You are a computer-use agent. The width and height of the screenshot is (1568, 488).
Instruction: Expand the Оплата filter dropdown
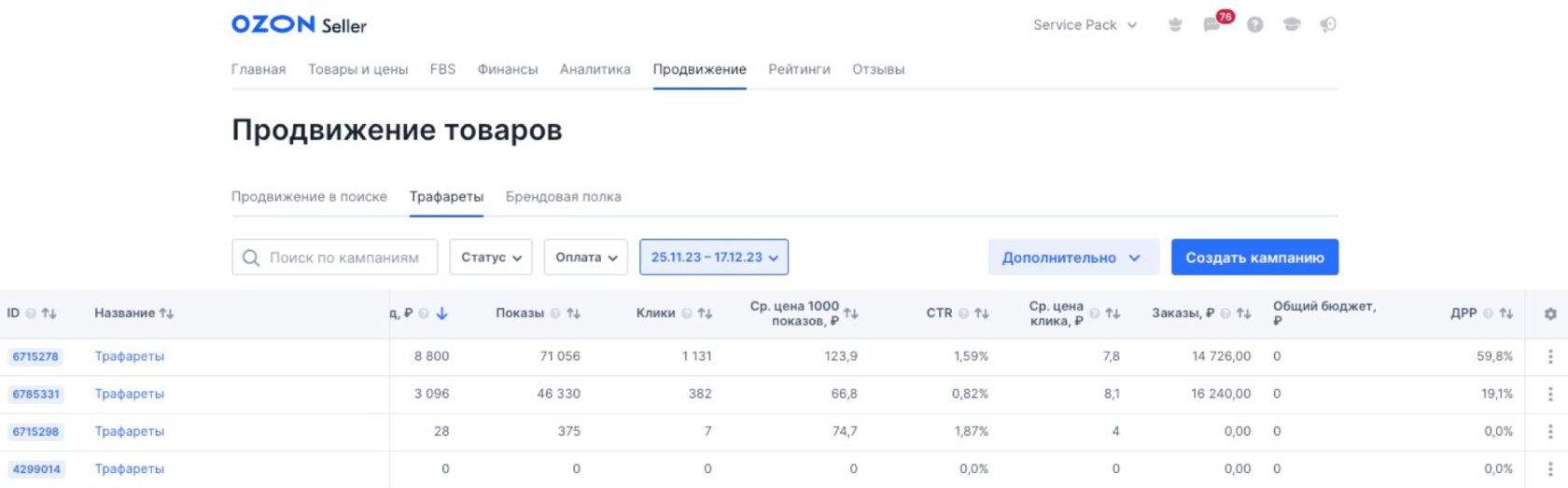586,258
